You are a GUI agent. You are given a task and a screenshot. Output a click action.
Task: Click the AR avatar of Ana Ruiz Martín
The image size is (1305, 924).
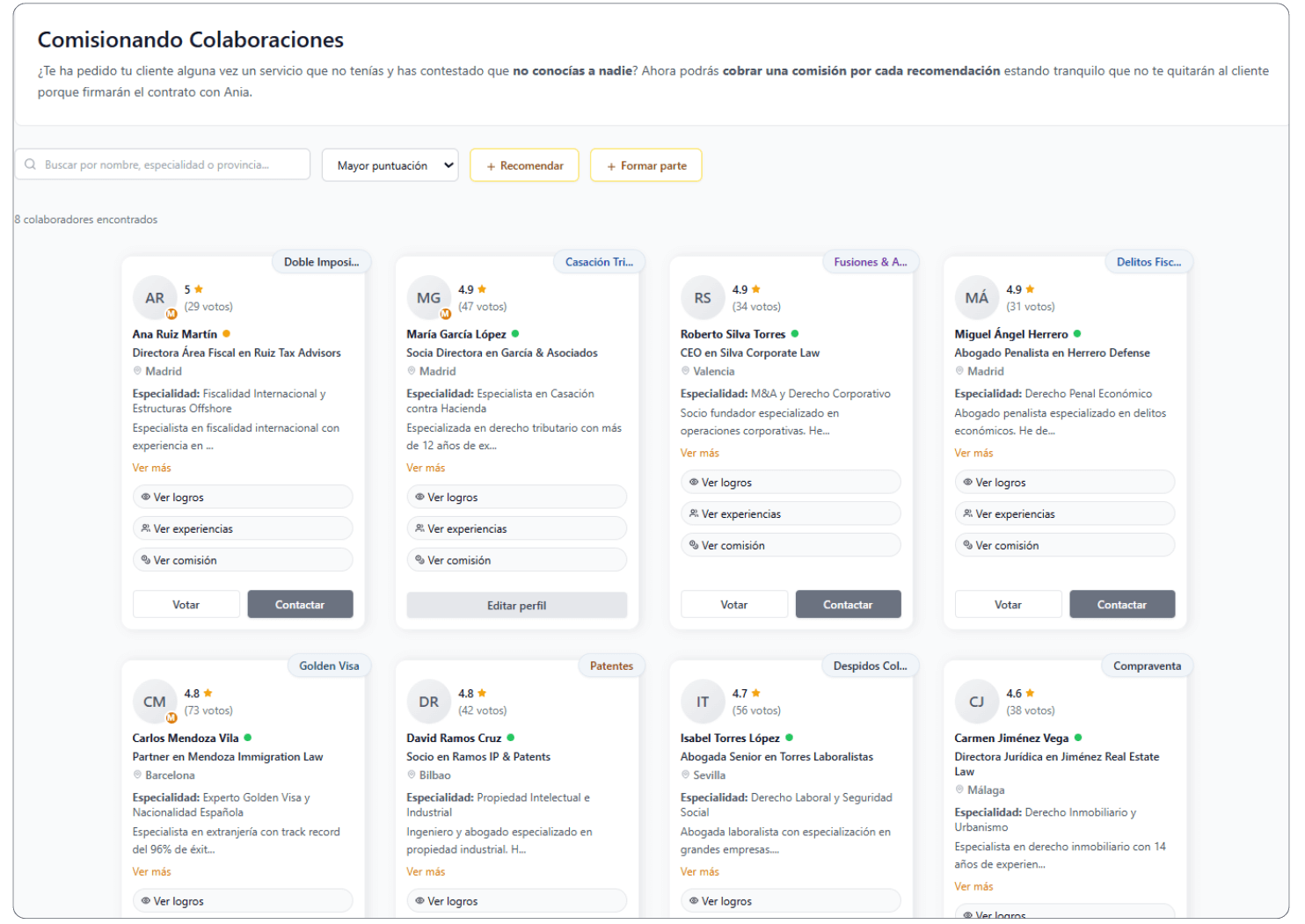155,298
